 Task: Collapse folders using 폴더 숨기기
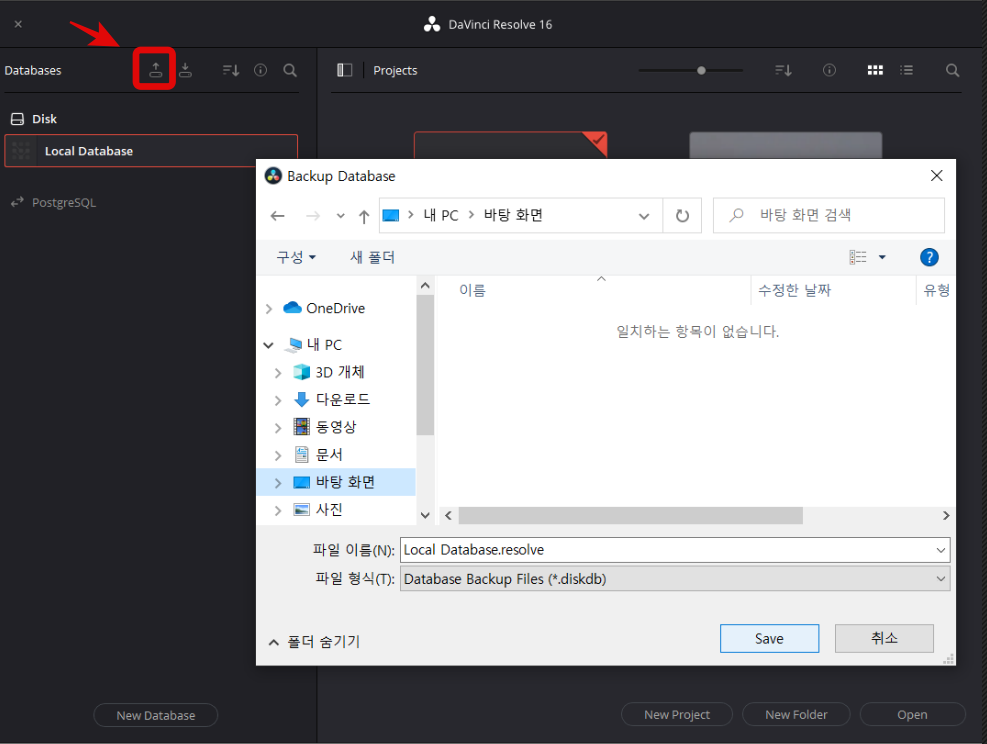tap(312, 641)
